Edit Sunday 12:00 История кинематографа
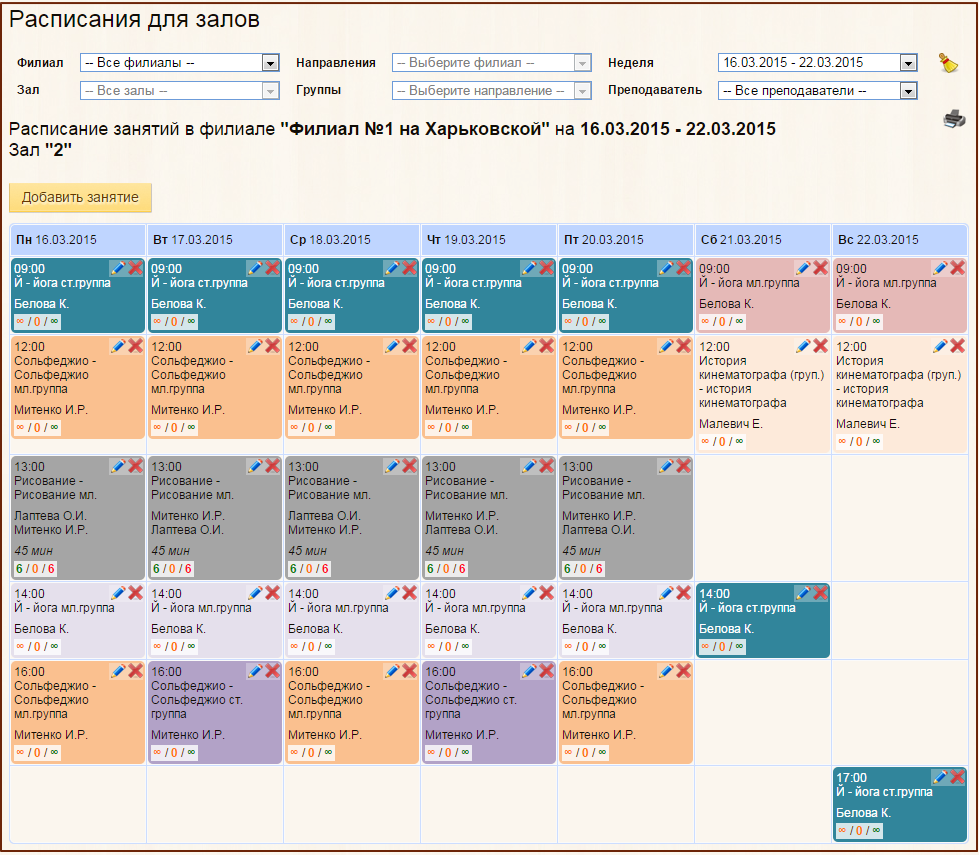Screen dimensions: 979x855 tap(940, 346)
